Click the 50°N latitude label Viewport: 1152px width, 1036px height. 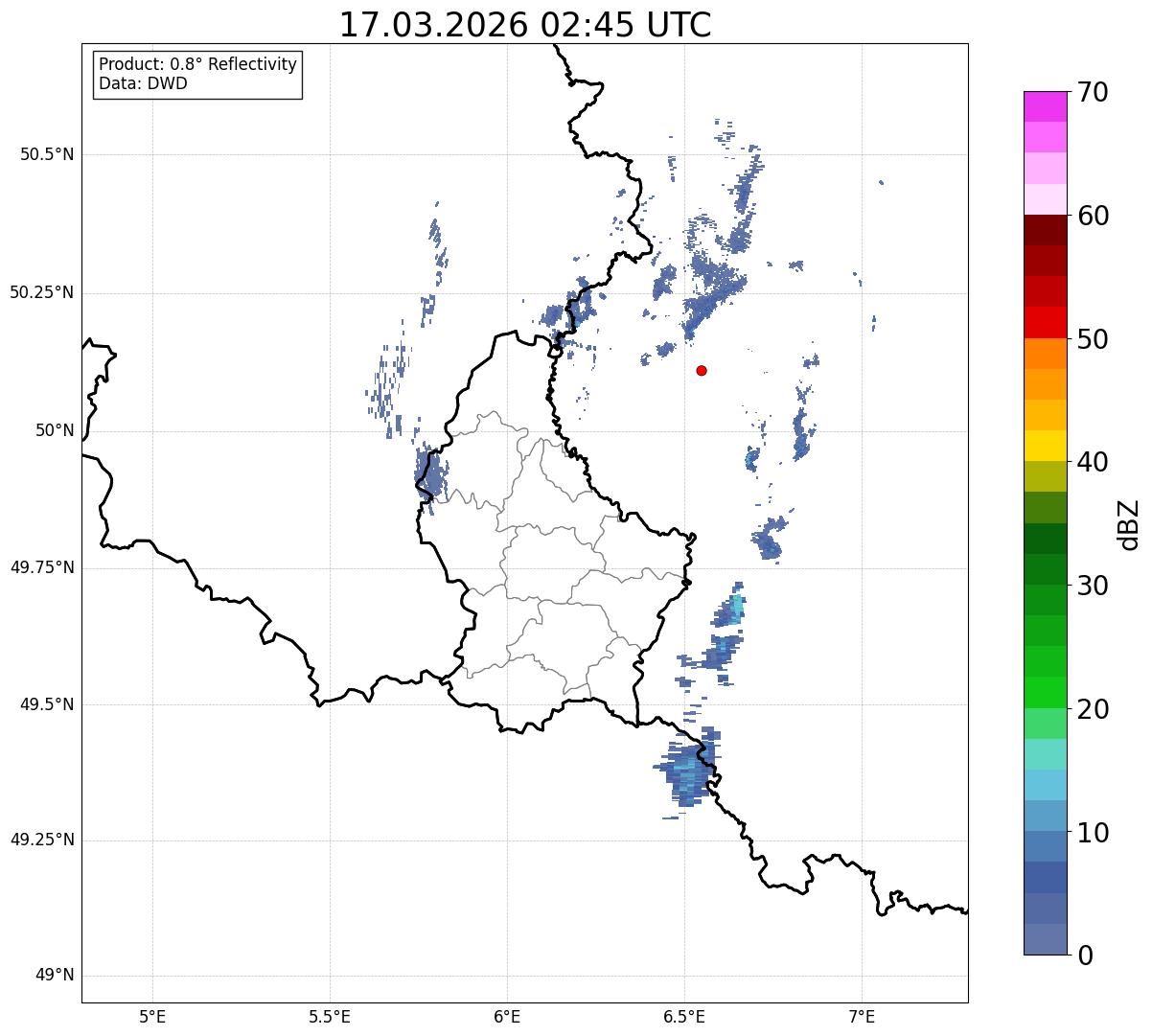54,430
